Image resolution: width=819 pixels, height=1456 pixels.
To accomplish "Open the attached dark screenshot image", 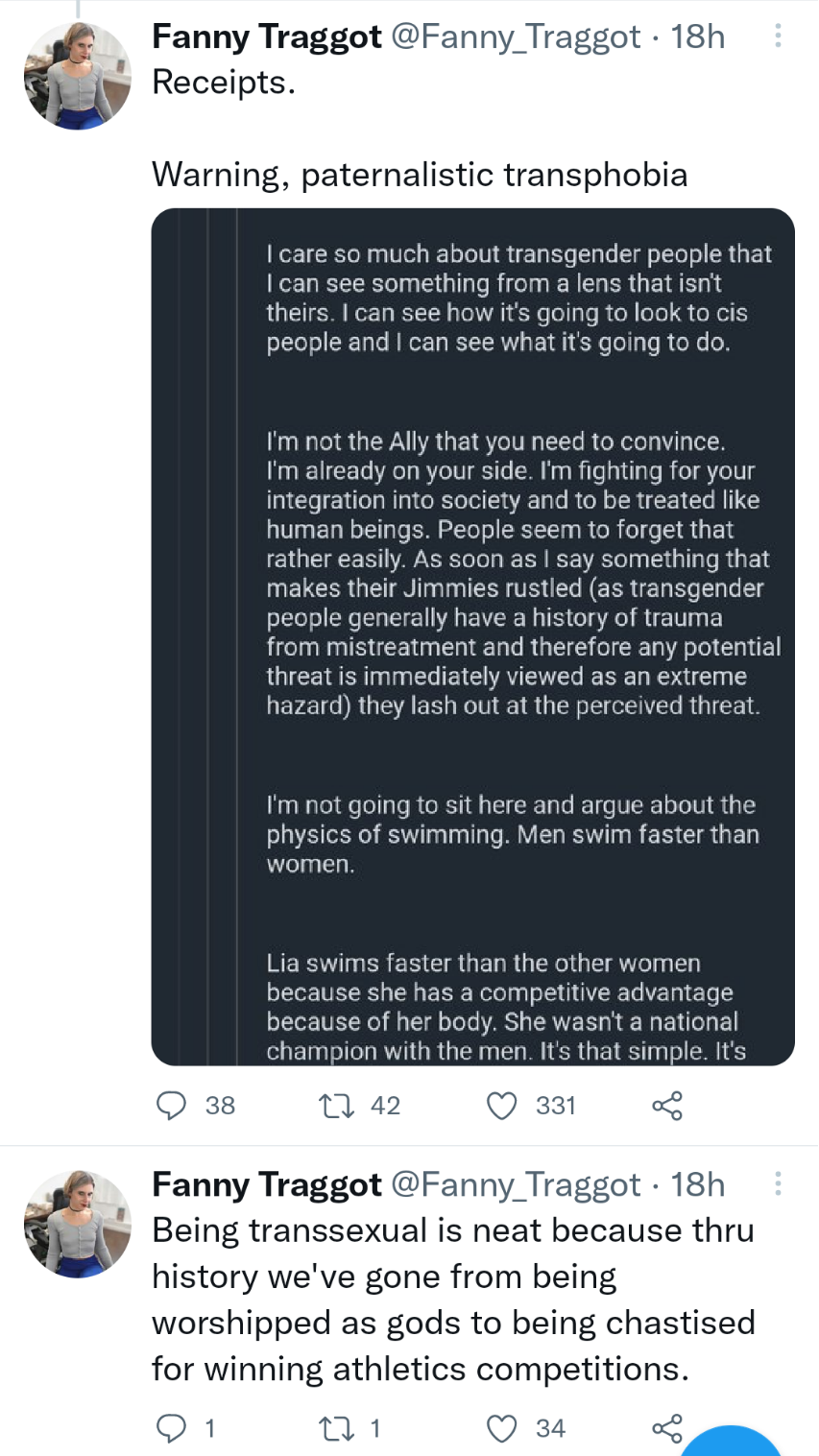I will pos(473,637).
